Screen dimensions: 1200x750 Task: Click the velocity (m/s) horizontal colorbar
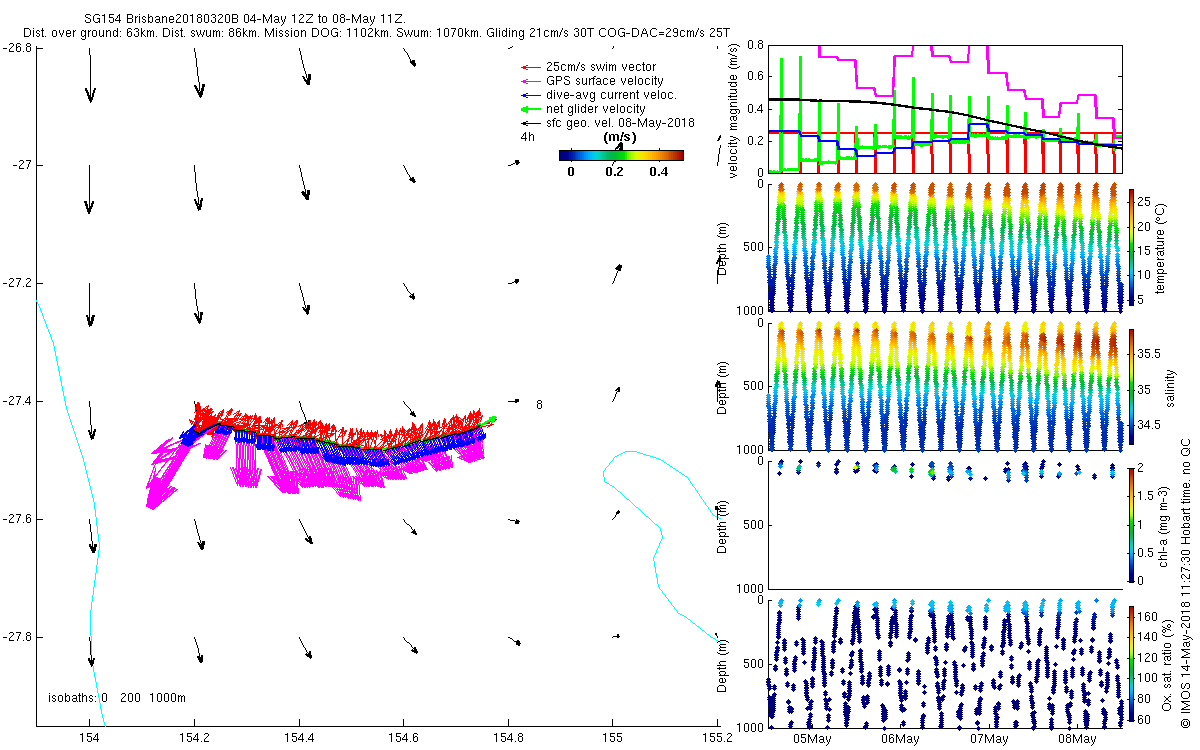tap(621, 155)
